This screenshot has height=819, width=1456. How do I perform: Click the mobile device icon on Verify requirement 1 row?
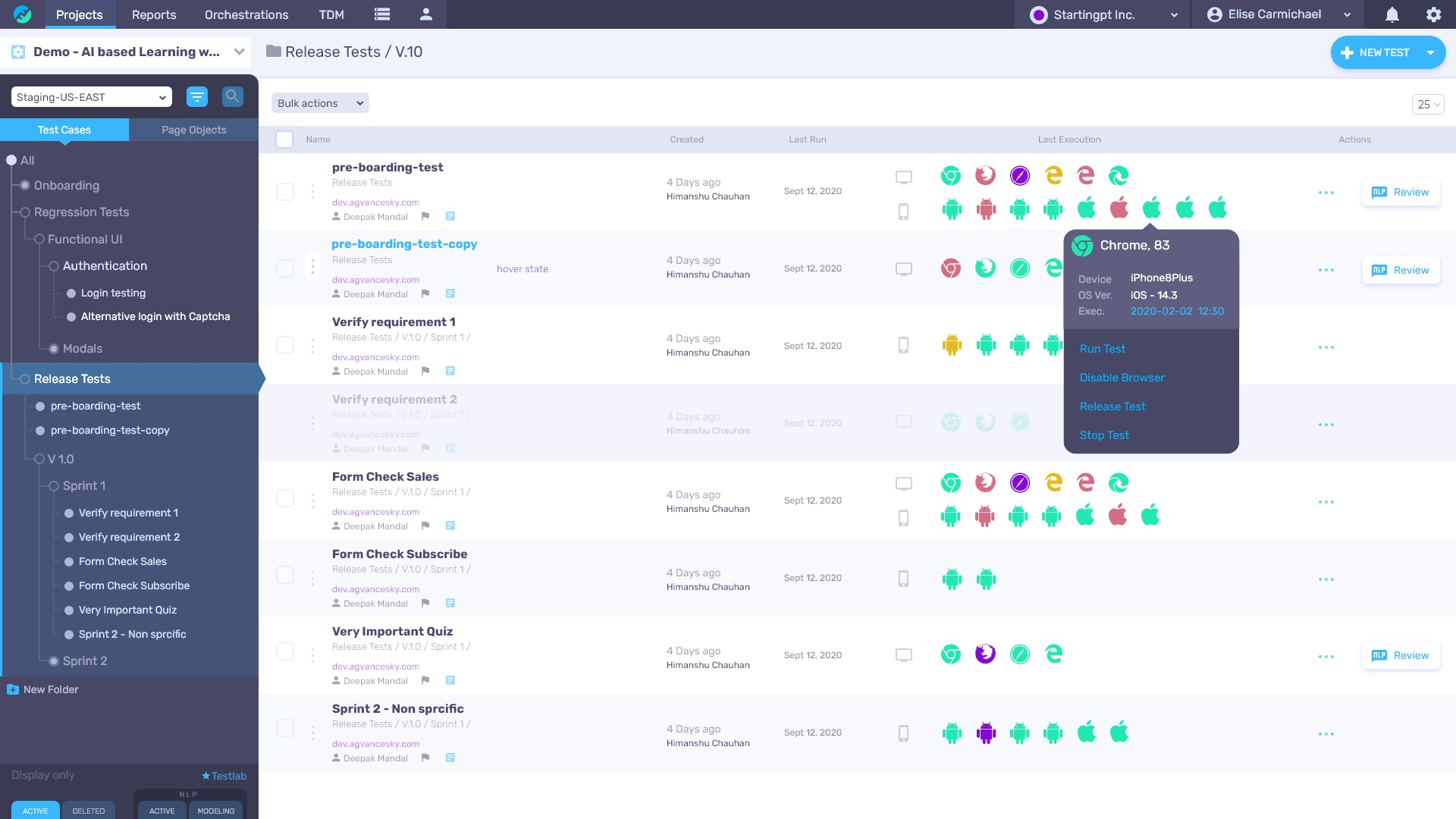pos(903,345)
